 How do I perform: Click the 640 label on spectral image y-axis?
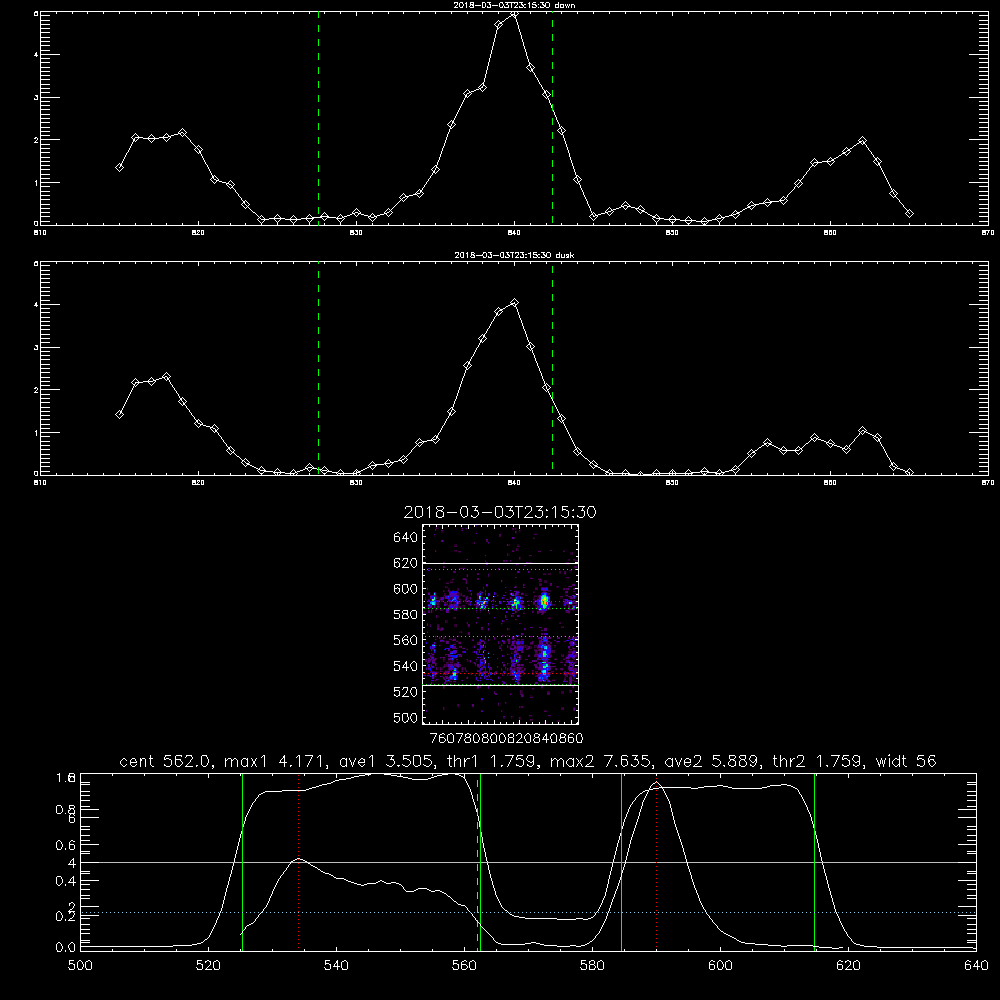[x=406, y=538]
